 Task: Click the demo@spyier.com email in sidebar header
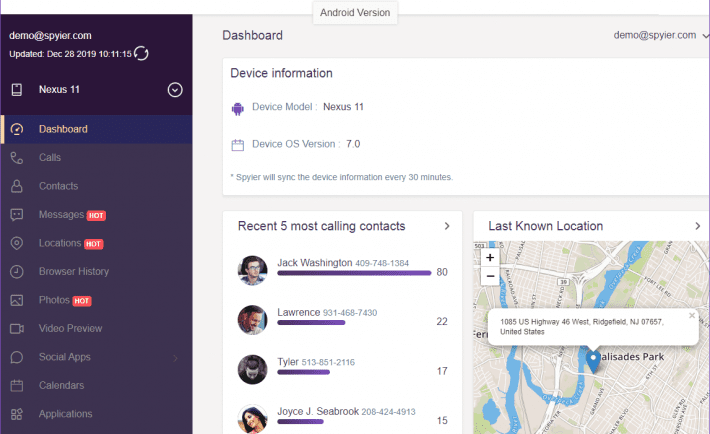[x=50, y=35]
